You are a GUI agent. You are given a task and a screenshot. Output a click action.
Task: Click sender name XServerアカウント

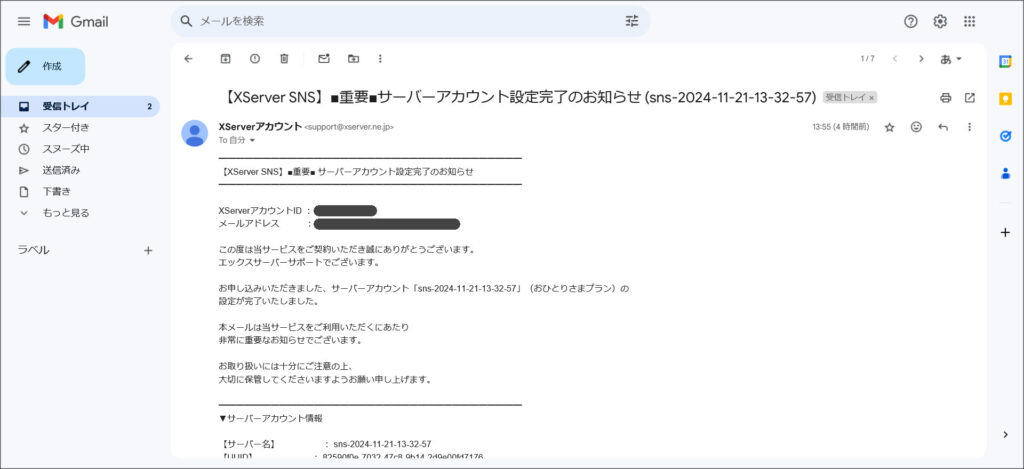click(x=260, y=127)
